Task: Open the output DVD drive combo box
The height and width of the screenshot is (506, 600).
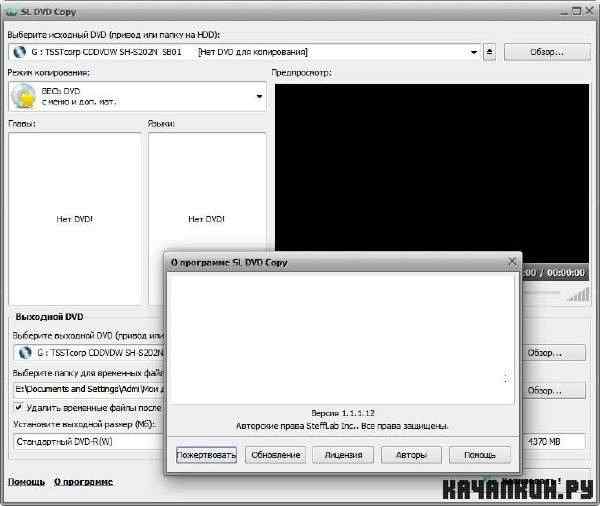Action: point(90,353)
